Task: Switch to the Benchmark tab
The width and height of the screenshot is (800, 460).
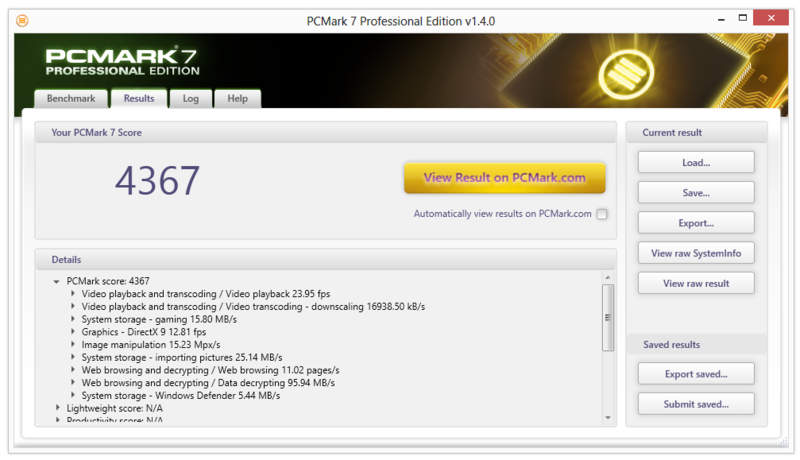Action: (x=71, y=98)
